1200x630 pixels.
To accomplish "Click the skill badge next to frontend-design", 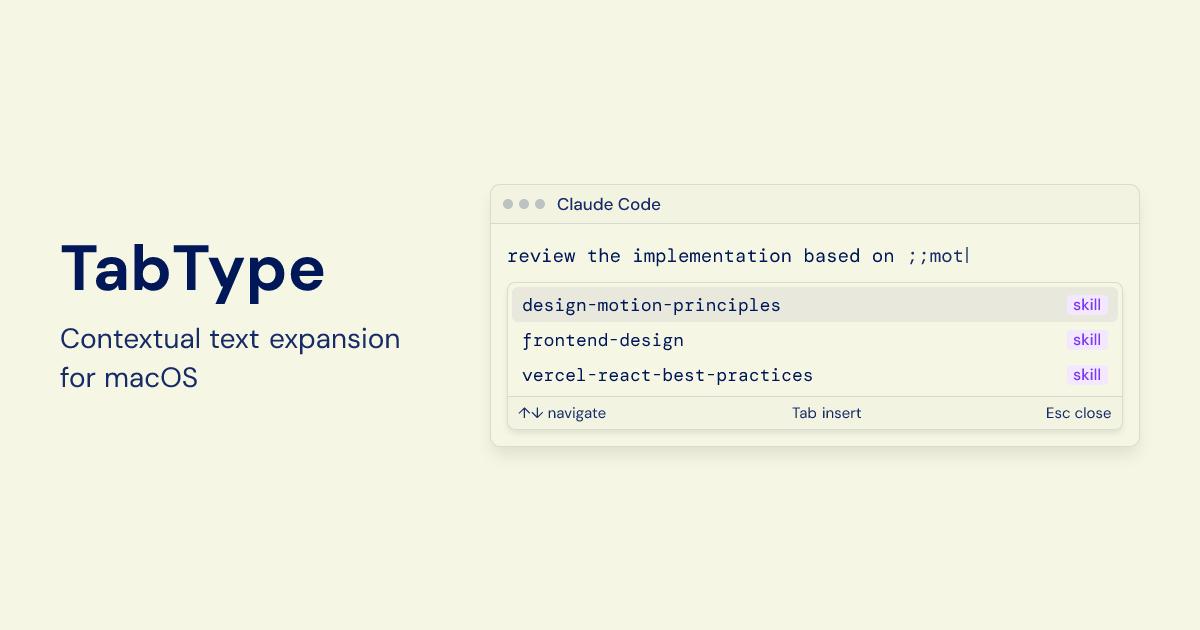I will point(1087,340).
